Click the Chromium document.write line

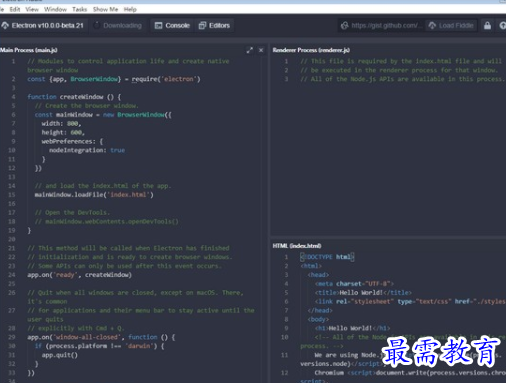point(410,373)
